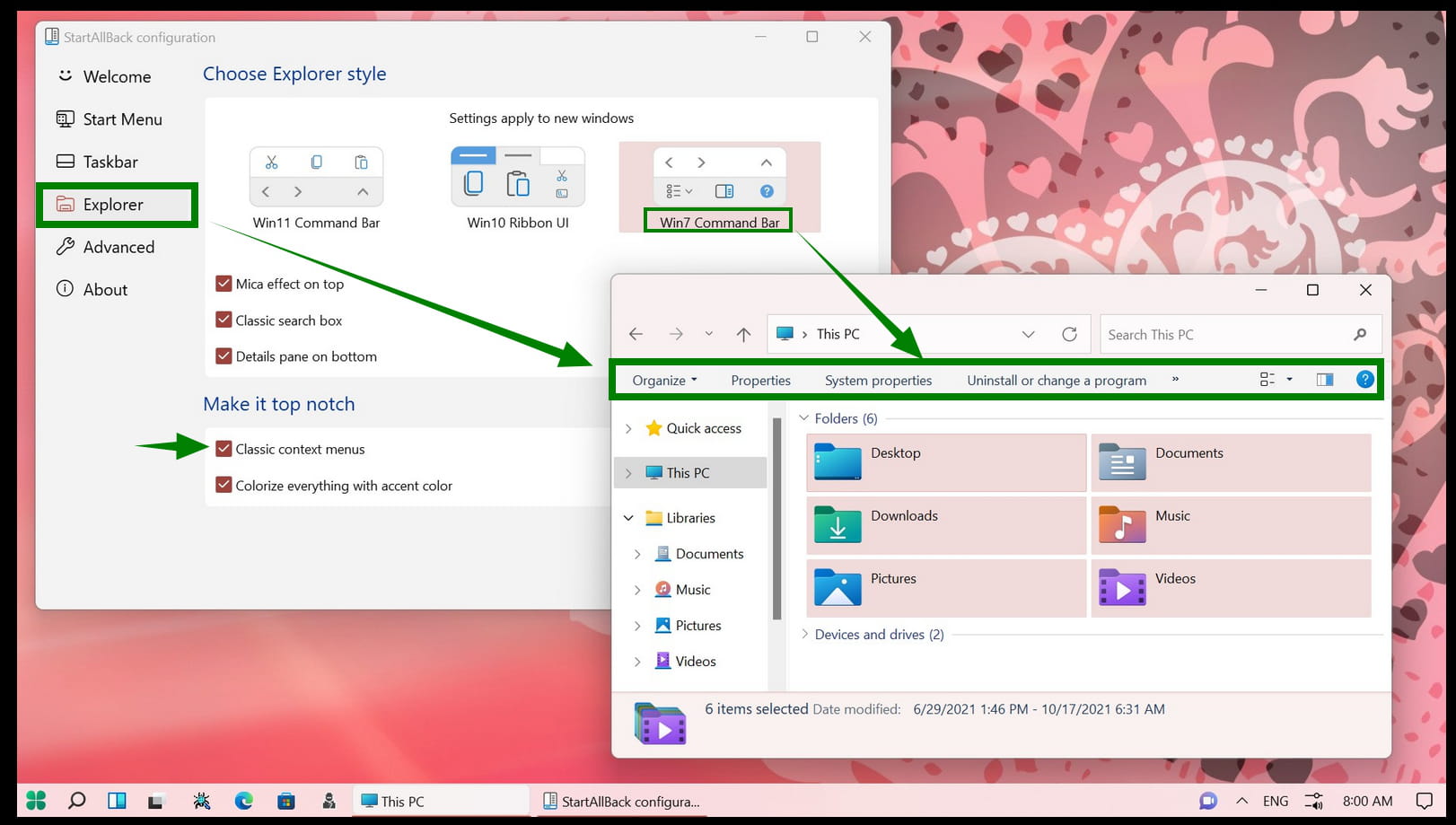Toggle Details pane on bottom checkbox

[x=224, y=356]
